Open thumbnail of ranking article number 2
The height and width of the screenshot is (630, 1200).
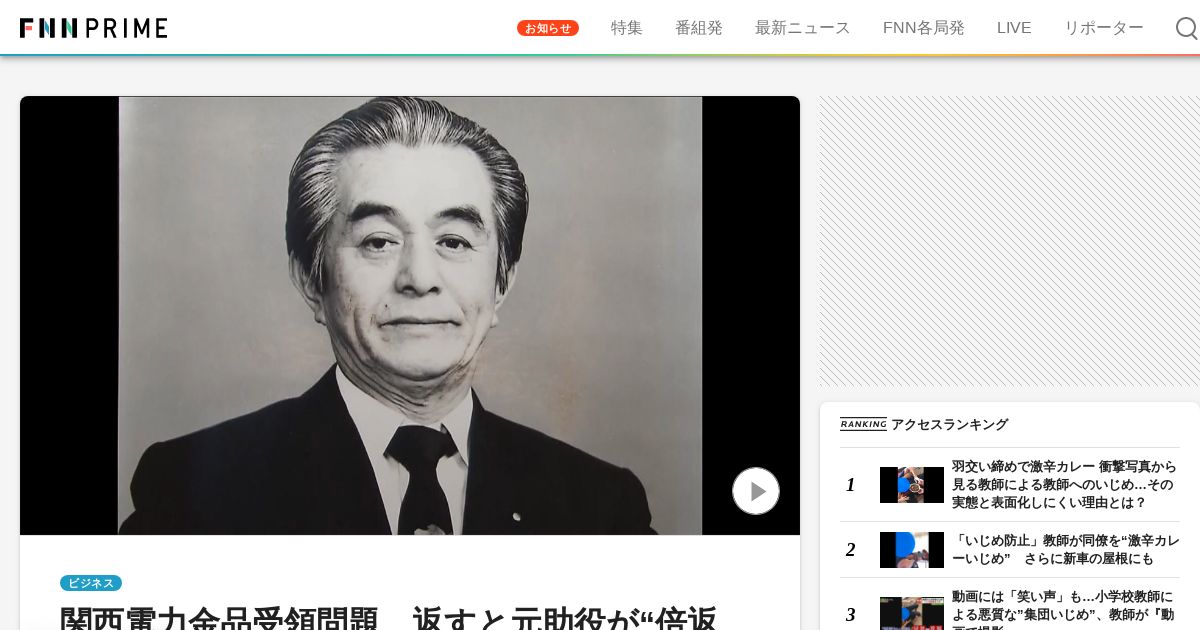click(912, 550)
